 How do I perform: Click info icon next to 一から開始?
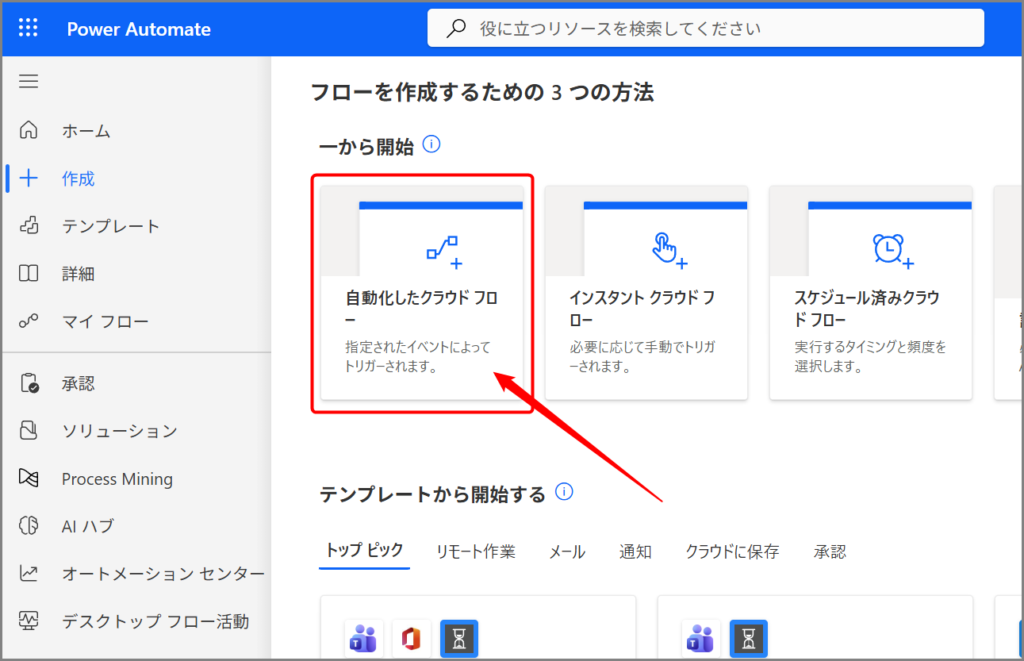(432, 145)
